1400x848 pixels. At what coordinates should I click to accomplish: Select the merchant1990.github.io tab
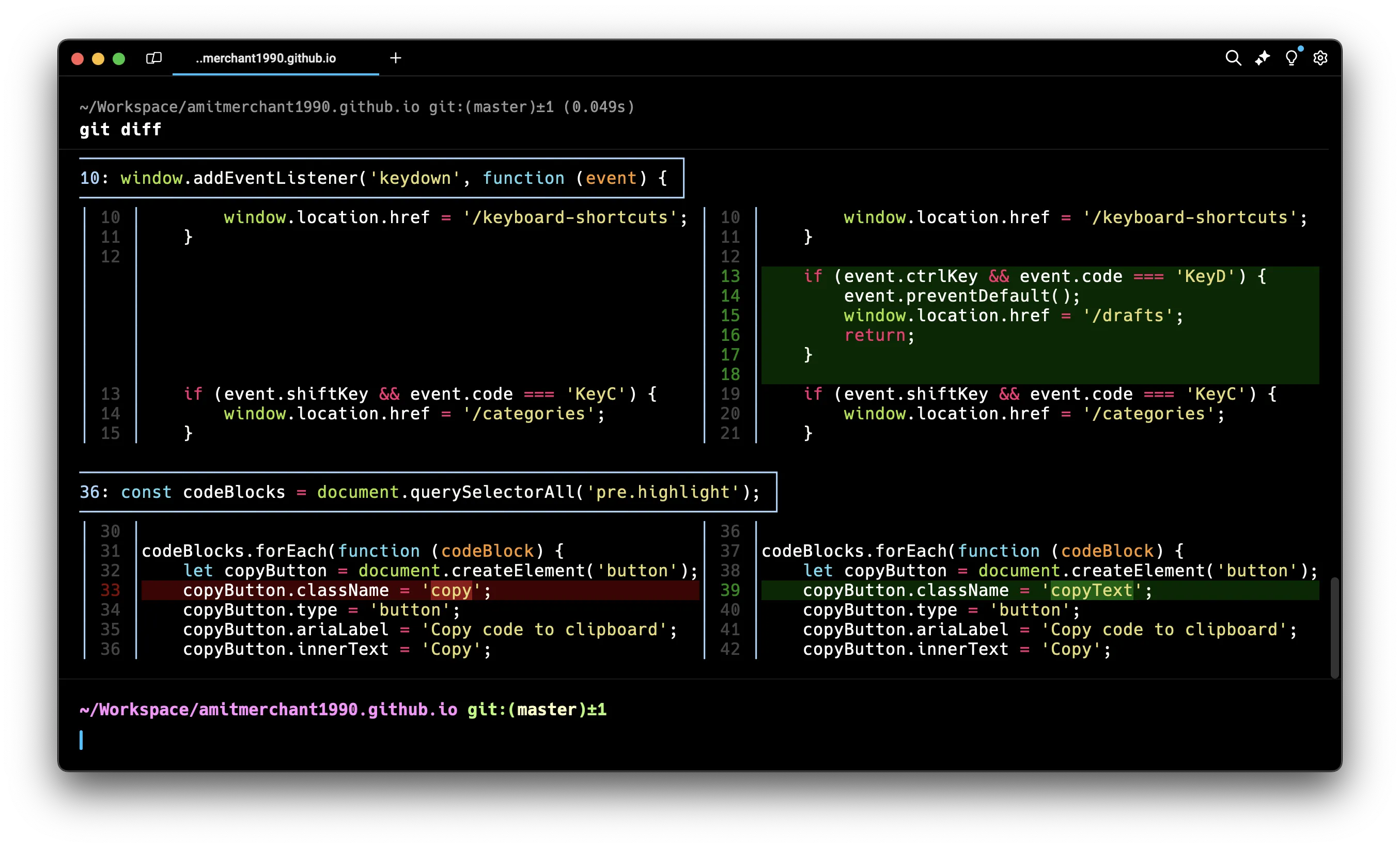(x=266, y=58)
